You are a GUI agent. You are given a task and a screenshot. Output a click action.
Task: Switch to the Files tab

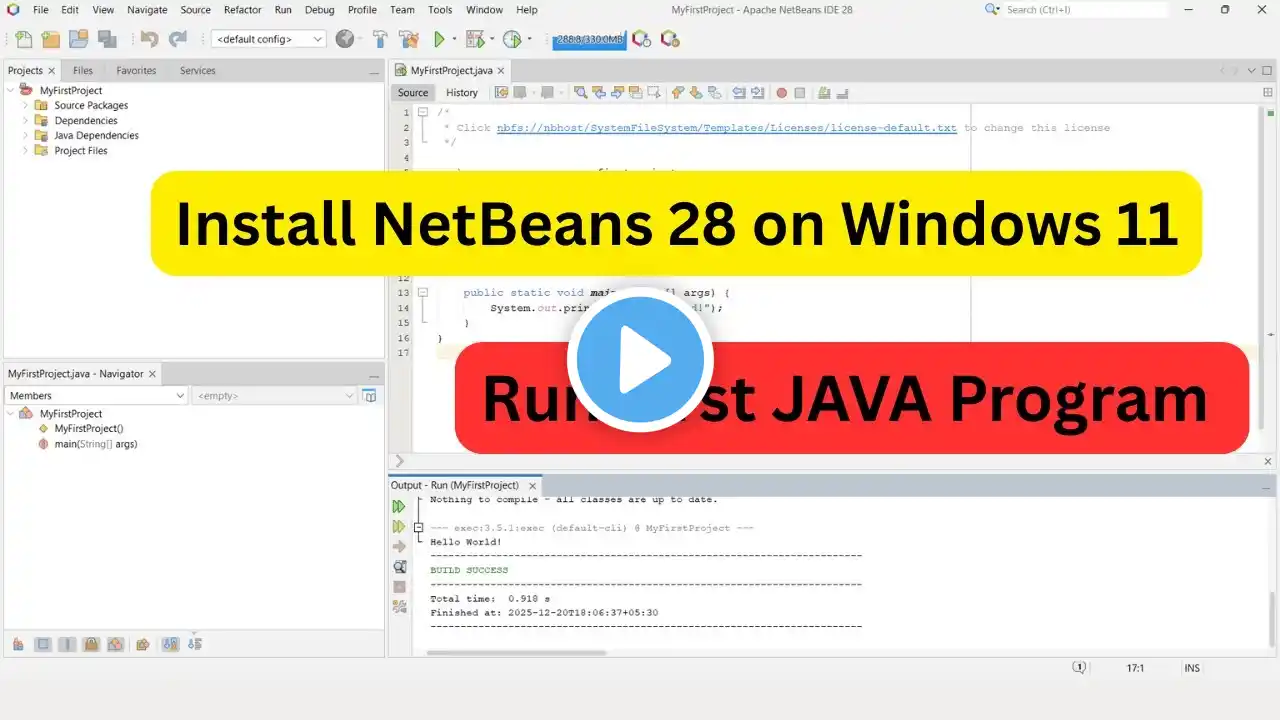[83, 71]
